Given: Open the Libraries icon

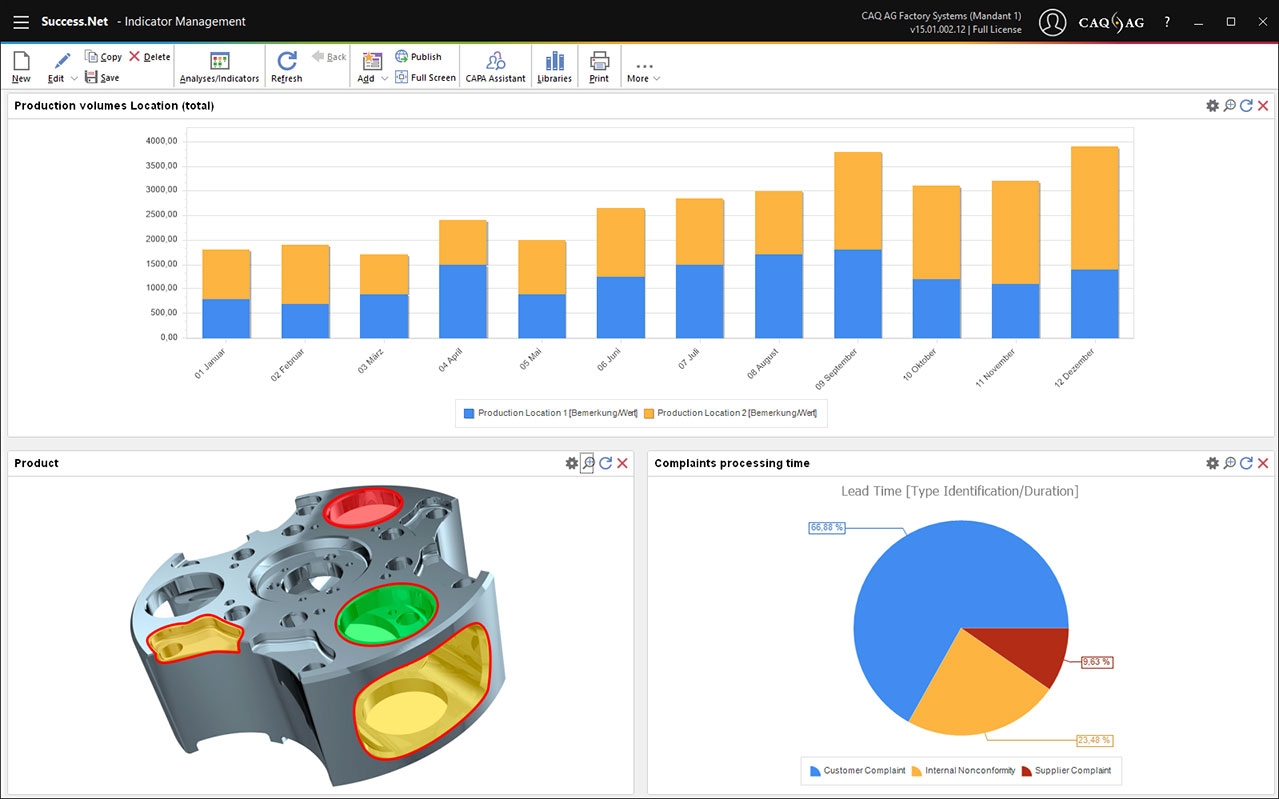Looking at the screenshot, I should click(554, 61).
